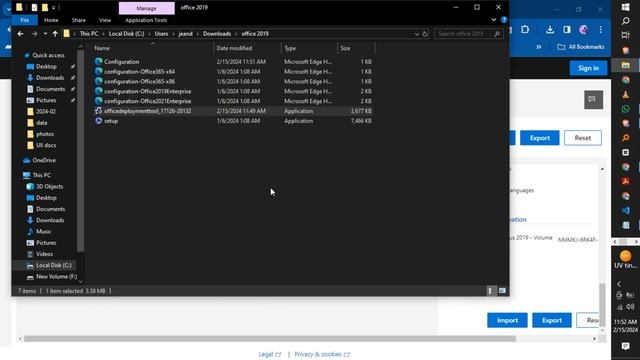Viewport: 640px width, 360px height.
Task: Switch to the View ribbon tab
Action: (x=105, y=20)
